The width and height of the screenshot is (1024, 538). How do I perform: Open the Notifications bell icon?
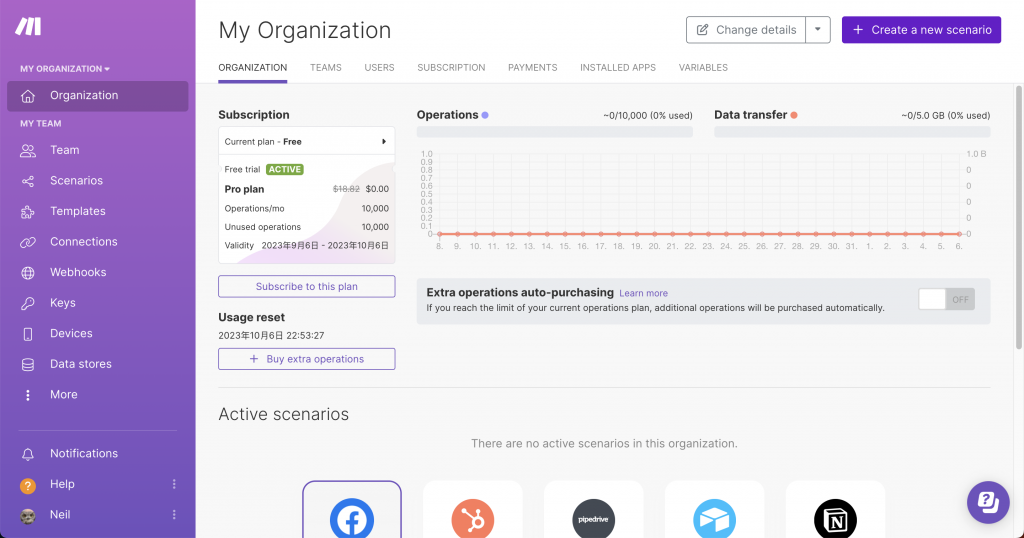[27, 454]
